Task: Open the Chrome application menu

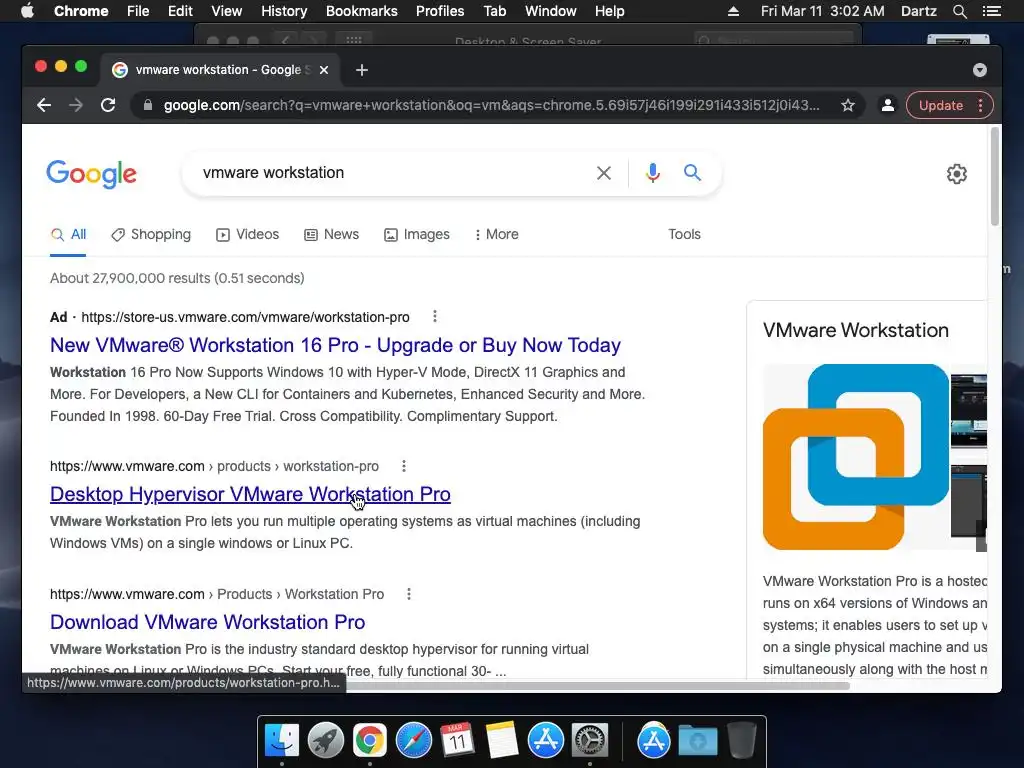Action: [81, 11]
